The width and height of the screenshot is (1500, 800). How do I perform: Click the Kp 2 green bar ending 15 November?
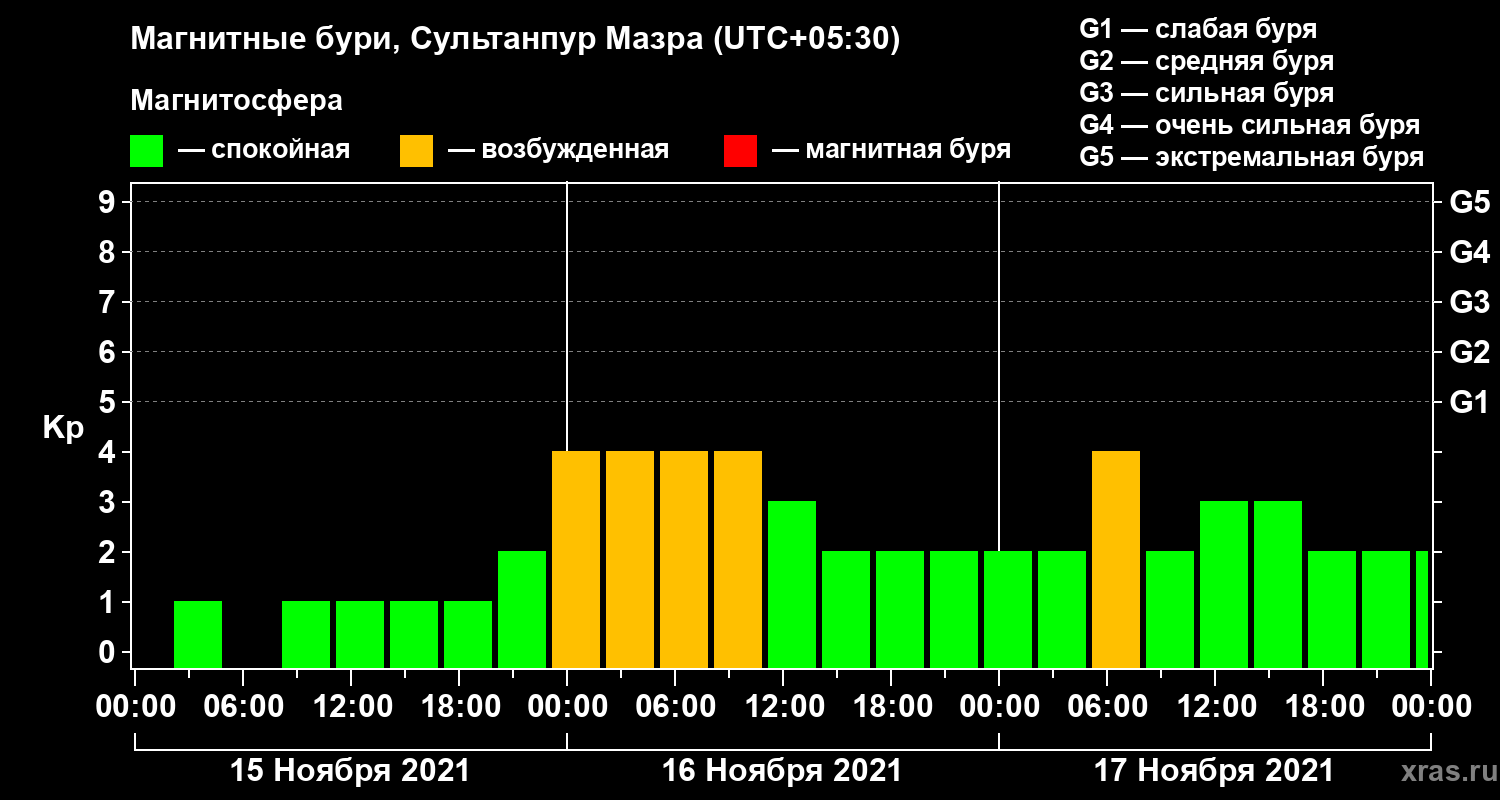click(x=522, y=609)
